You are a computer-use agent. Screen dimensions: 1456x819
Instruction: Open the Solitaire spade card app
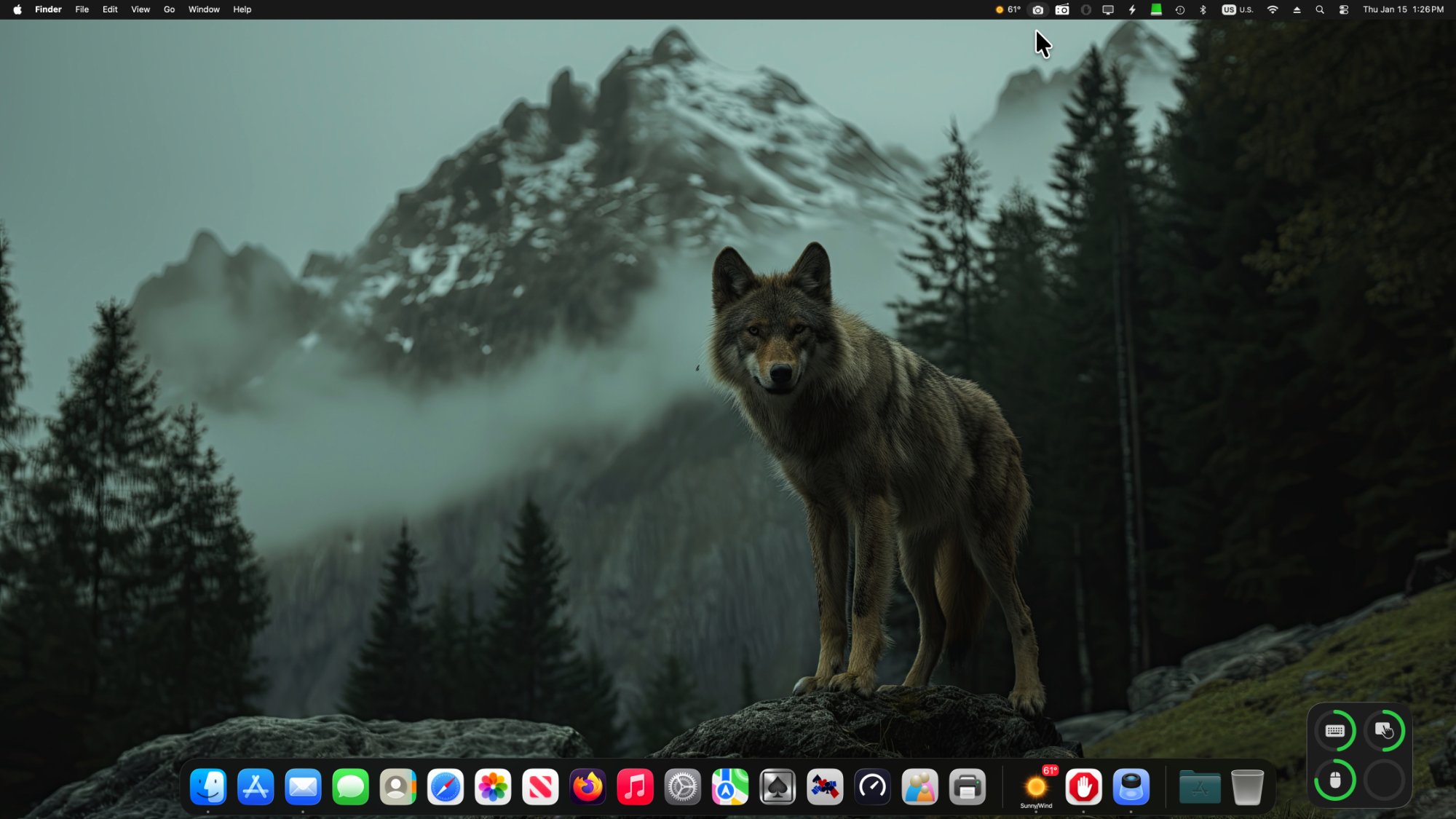click(778, 787)
